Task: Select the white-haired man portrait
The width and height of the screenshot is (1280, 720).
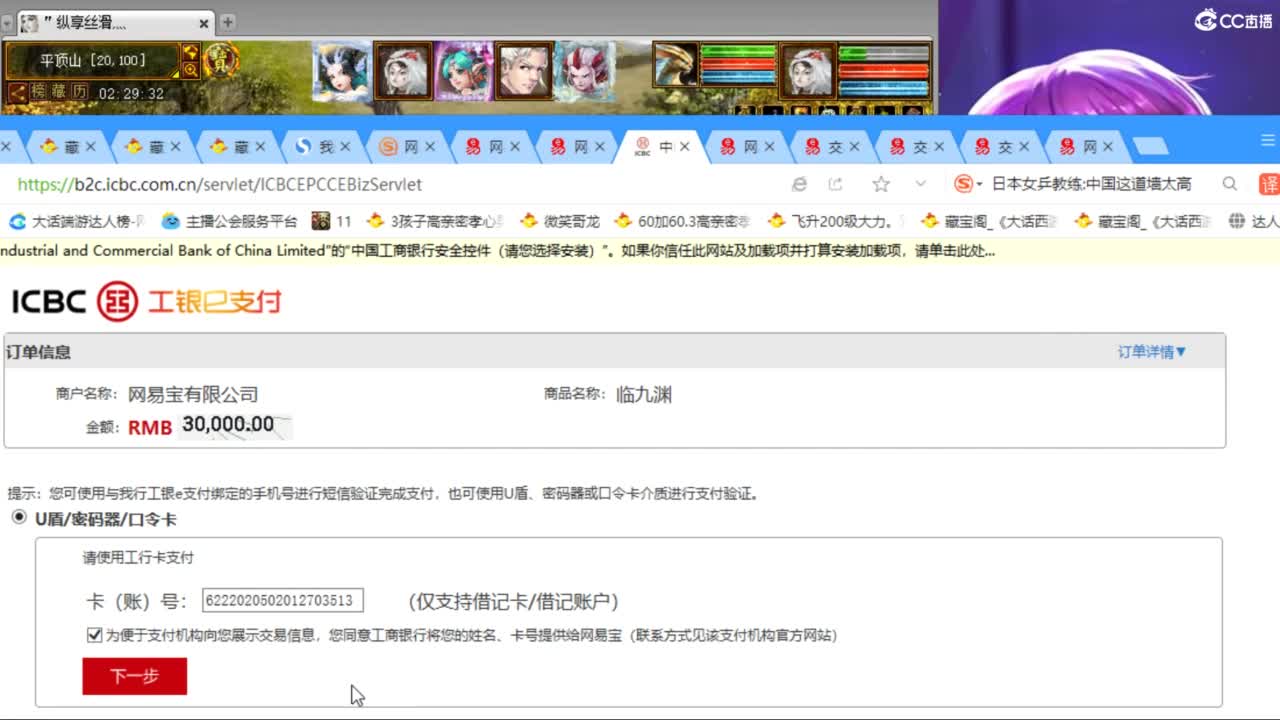Action: pos(523,71)
